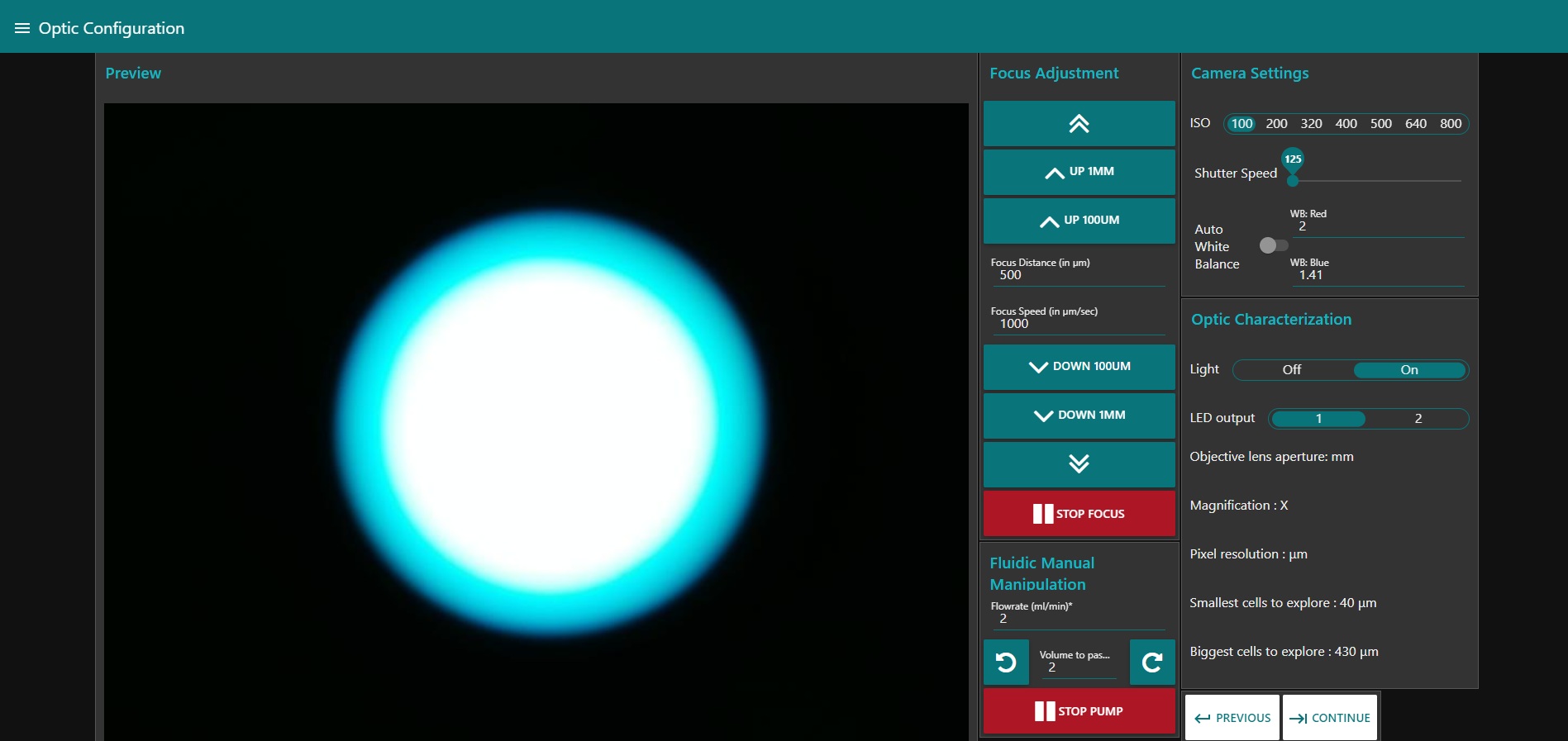Move focus down 100UM
Image resolution: width=1568 pixels, height=741 pixels.
(x=1079, y=367)
